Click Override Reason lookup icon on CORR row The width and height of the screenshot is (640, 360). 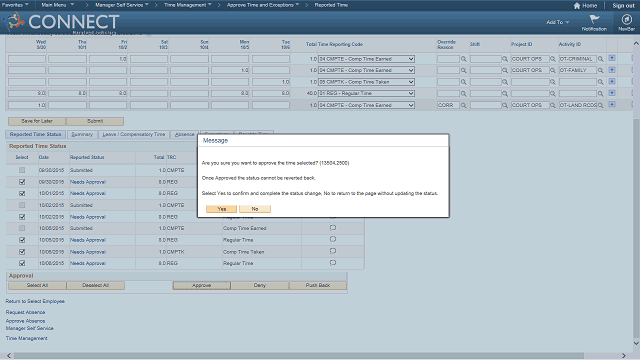463,105
